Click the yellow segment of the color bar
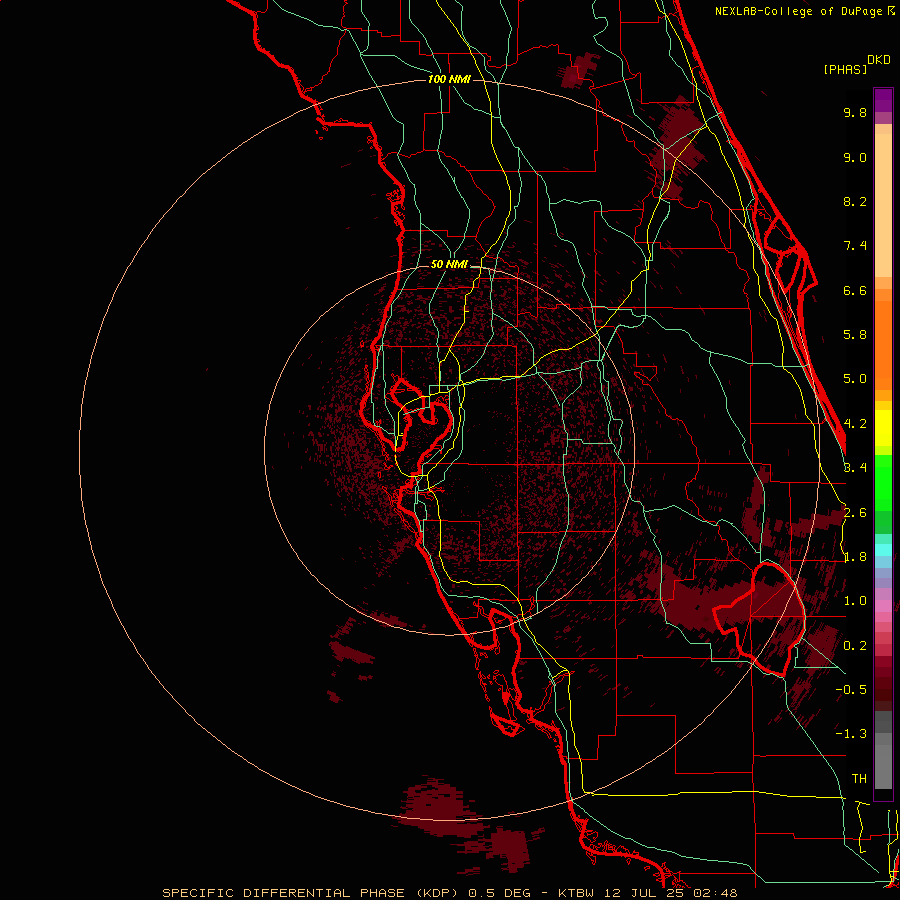Viewport: 900px width, 900px height. pyautogui.click(x=883, y=428)
